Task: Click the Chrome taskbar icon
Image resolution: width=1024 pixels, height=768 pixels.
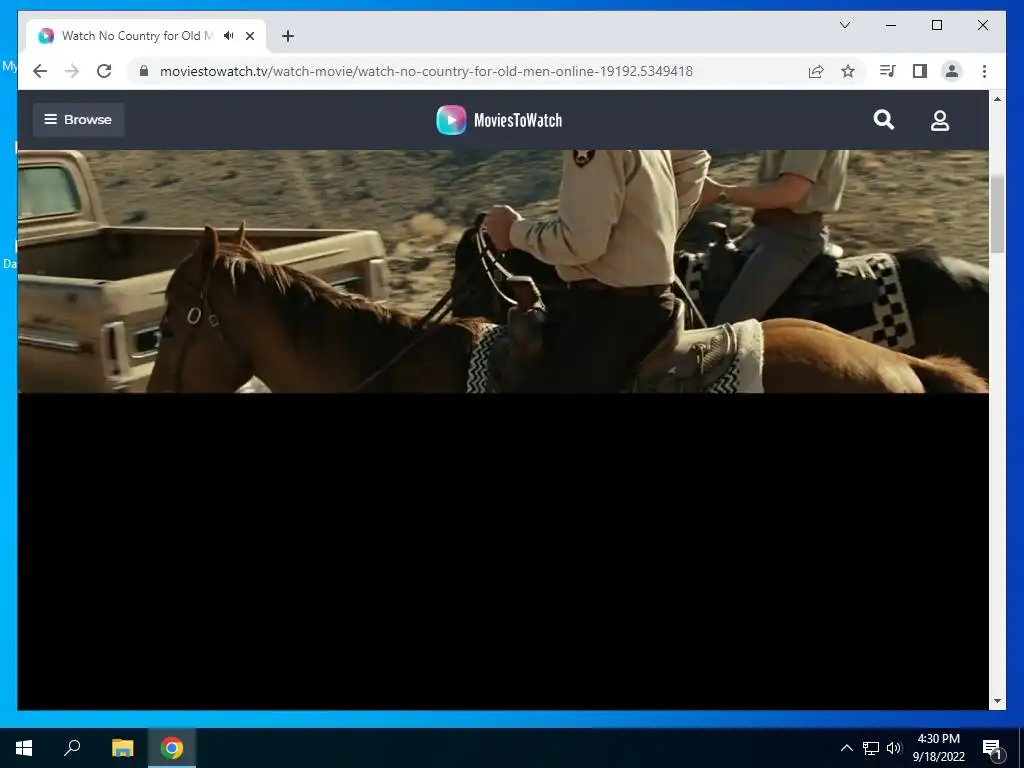Action: [x=172, y=748]
